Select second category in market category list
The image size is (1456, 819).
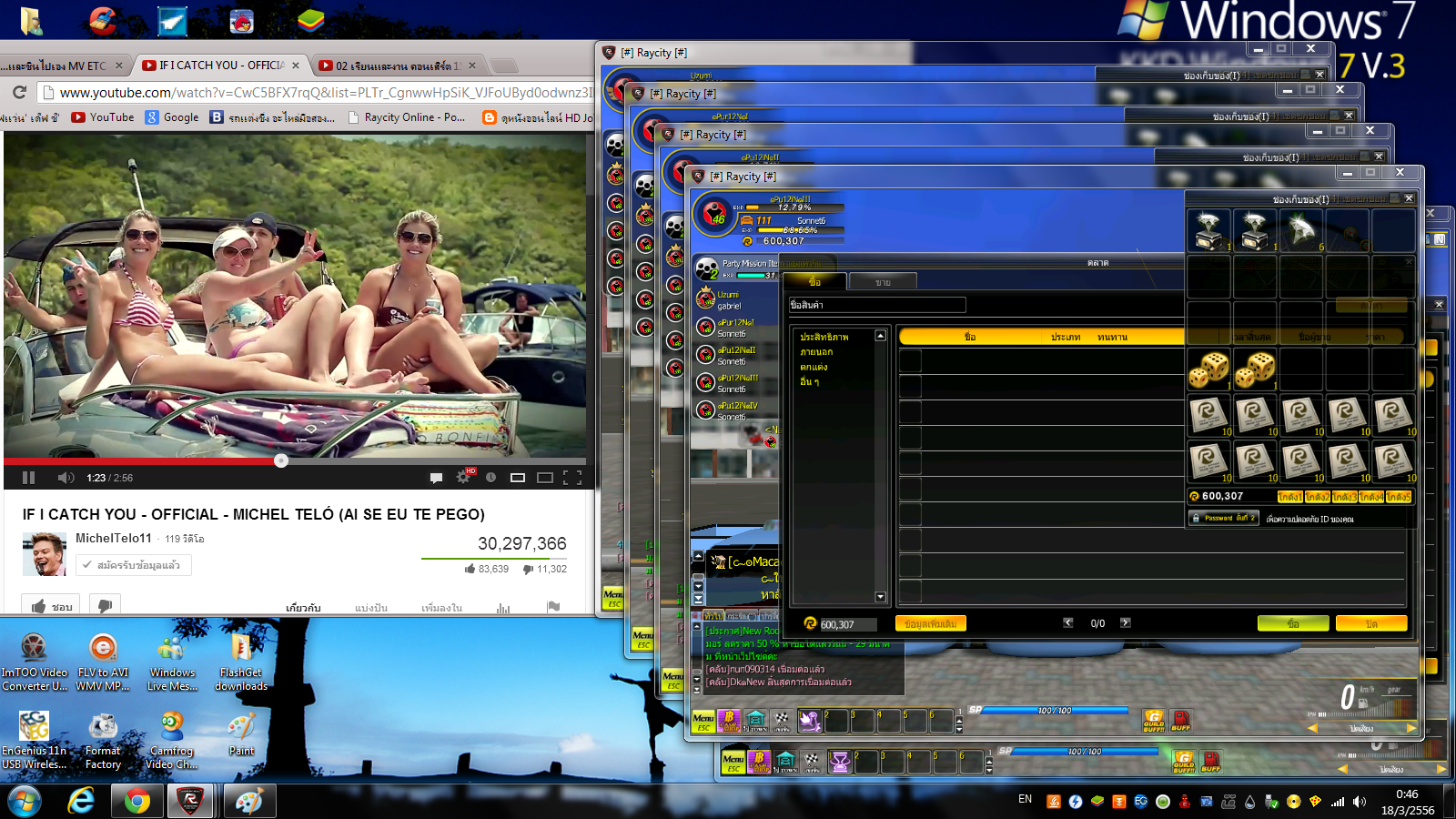(816, 352)
